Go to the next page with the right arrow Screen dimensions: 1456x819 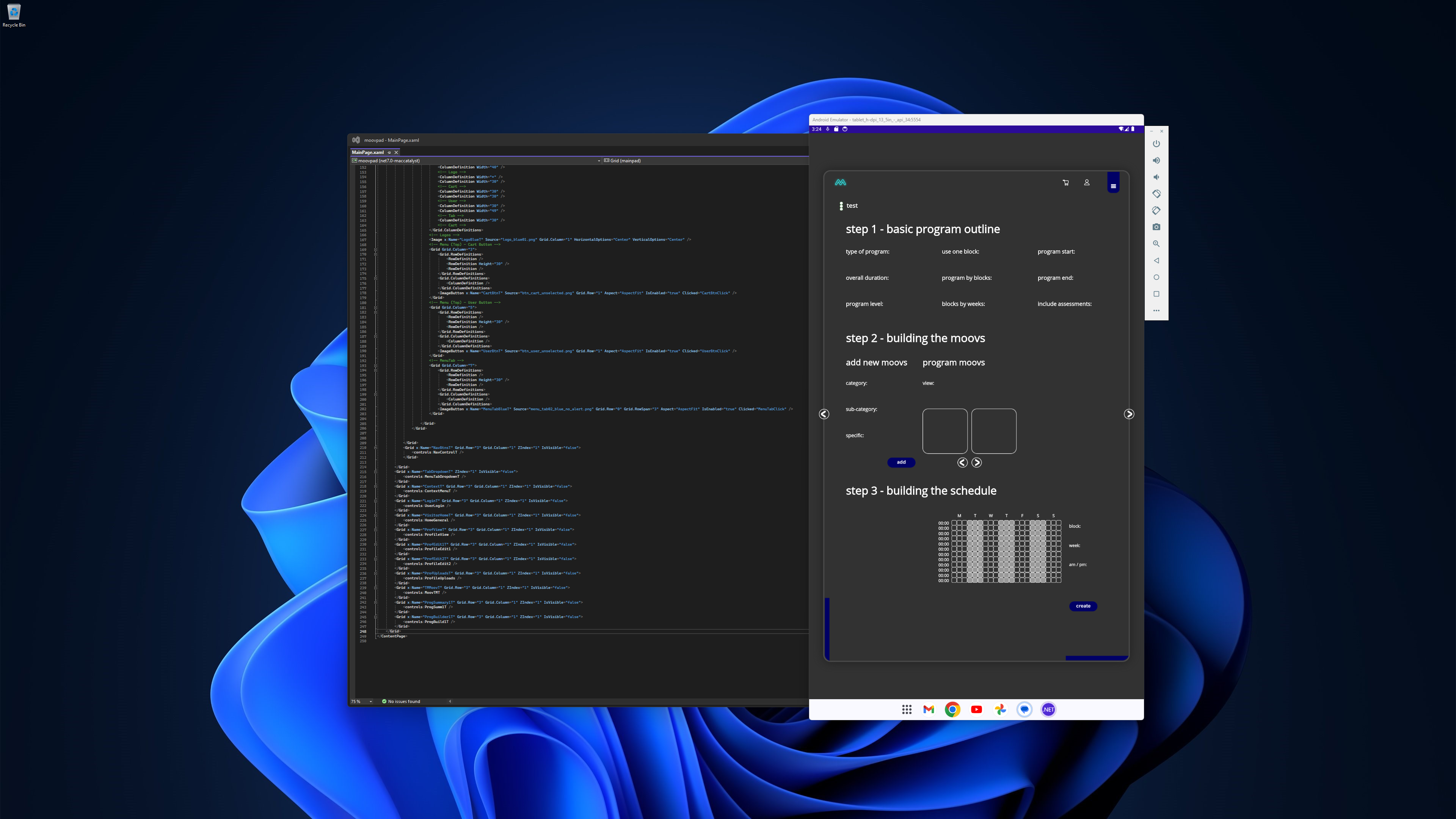[1129, 414]
